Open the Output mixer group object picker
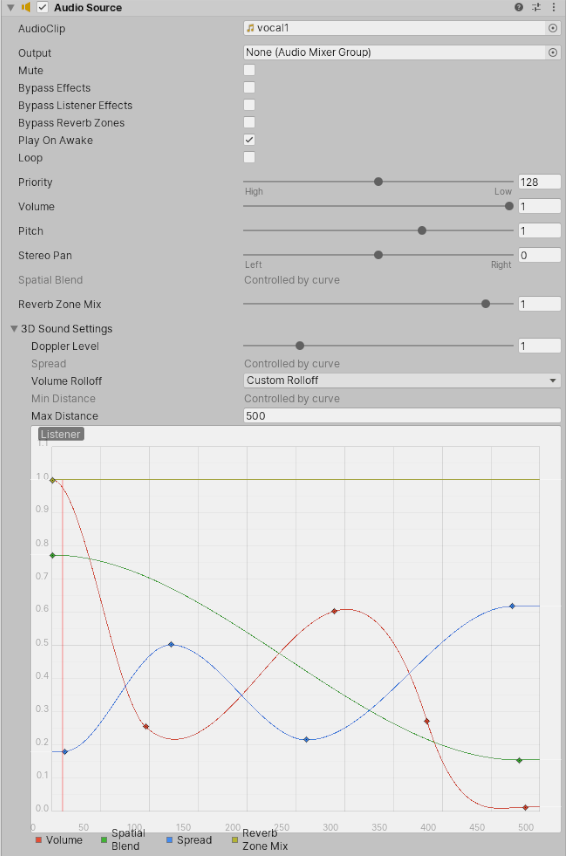This screenshot has height=856, width=566. coord(553,52)
